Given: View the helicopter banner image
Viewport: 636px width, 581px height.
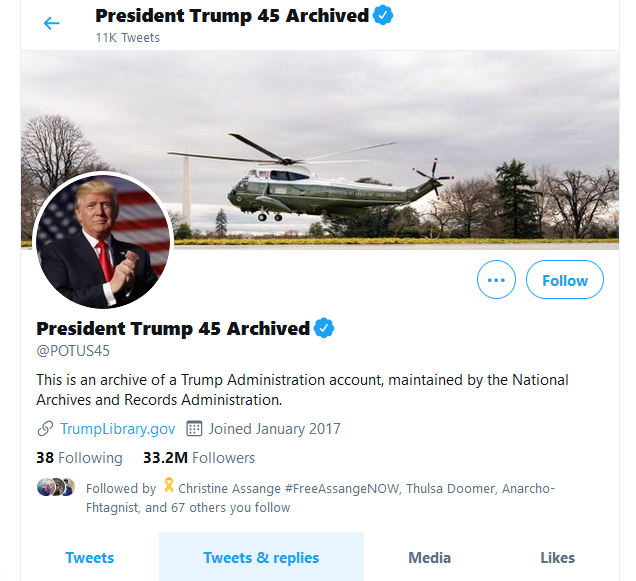Looking at the screenshot, I should click(320, 150).
